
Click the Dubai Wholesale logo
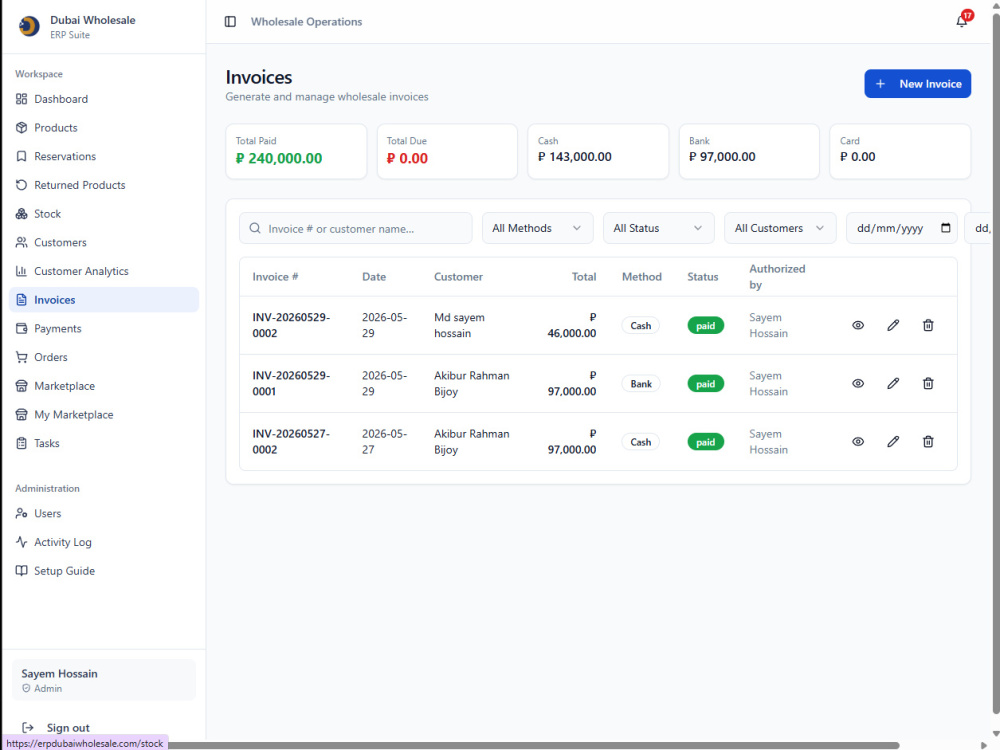(29, 26)
